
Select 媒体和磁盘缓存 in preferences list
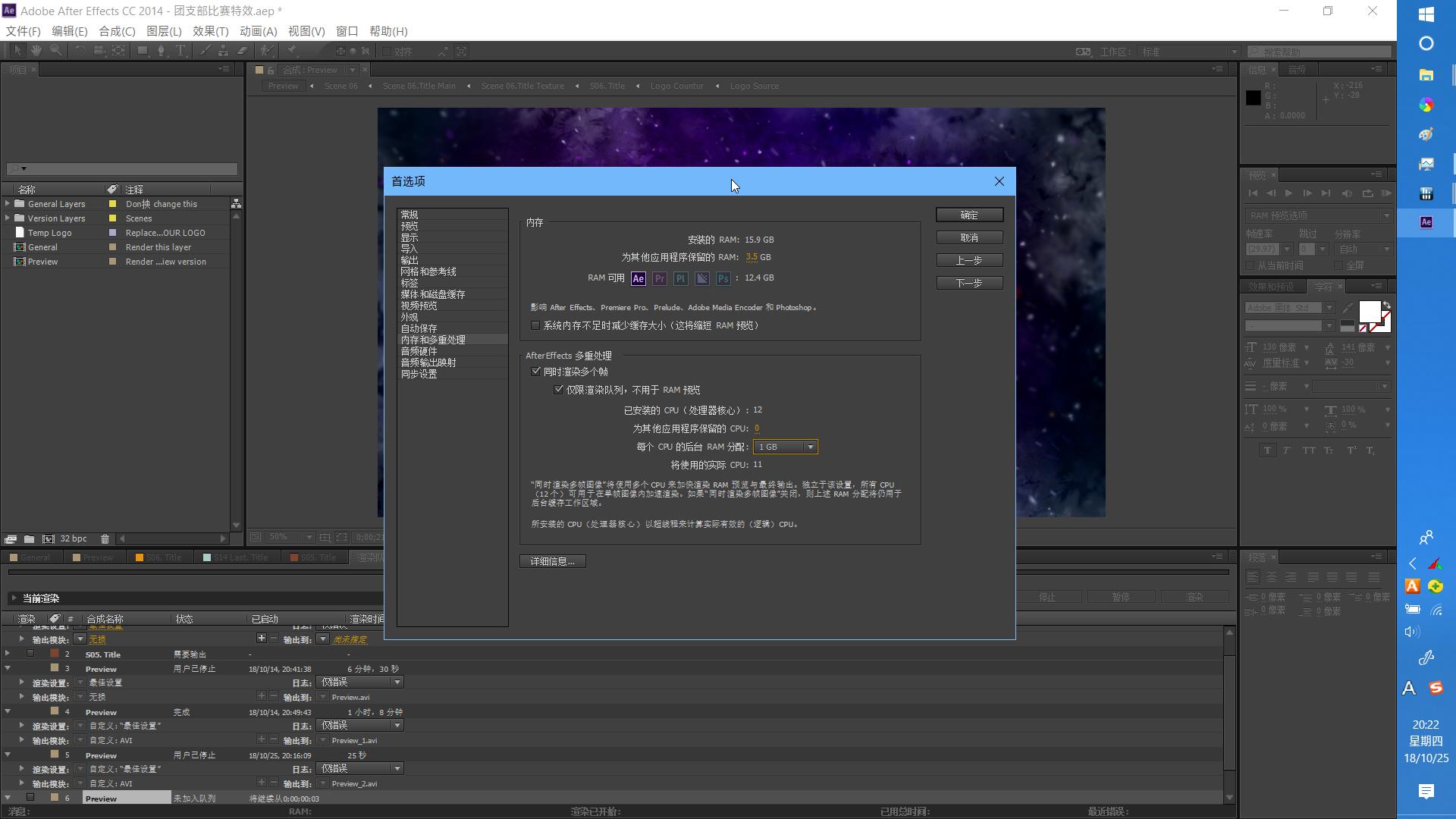433,294
